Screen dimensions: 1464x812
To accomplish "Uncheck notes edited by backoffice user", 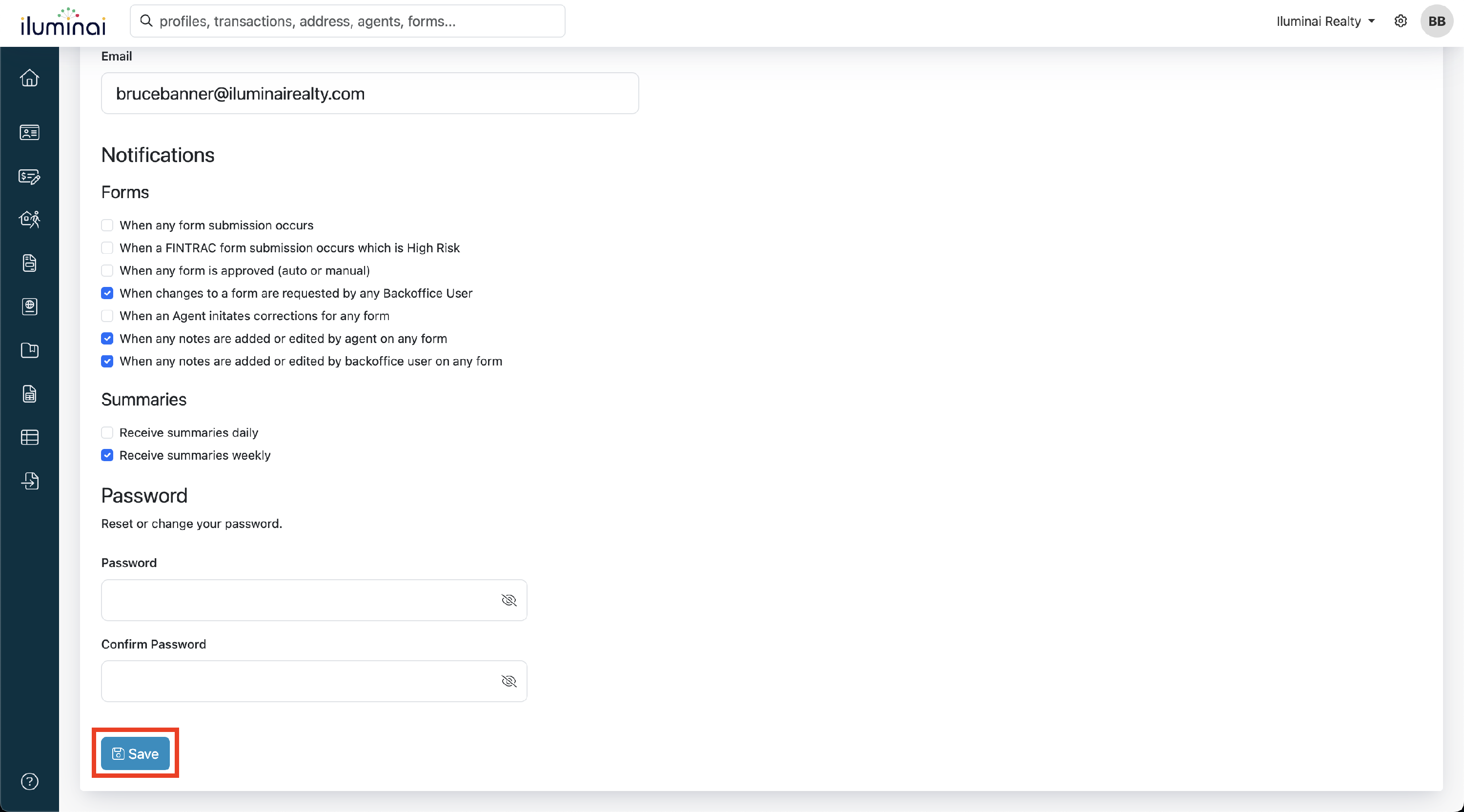I will click(x=107, y=362).
